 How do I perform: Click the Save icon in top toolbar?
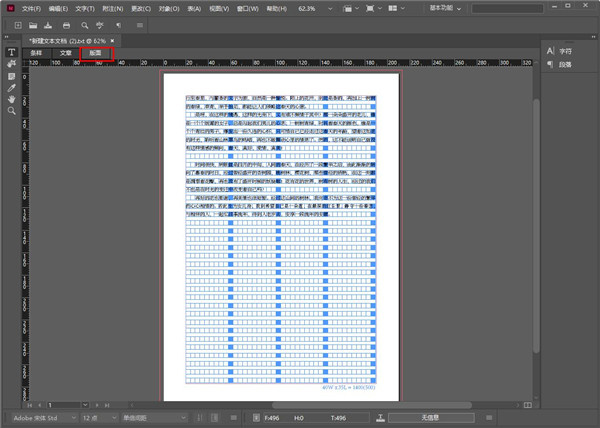pyautogui.click(x=48, y=22)
